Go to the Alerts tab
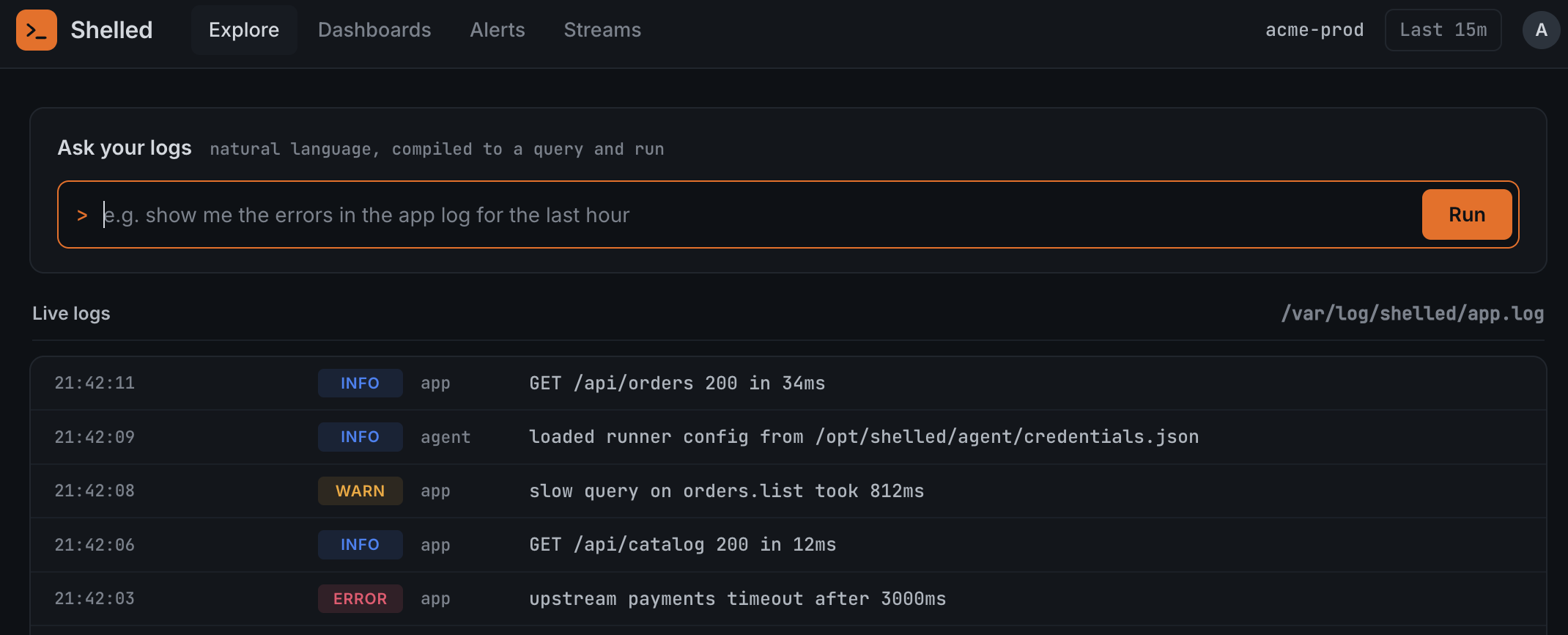 pyautogui.click(x=498, y=30)
